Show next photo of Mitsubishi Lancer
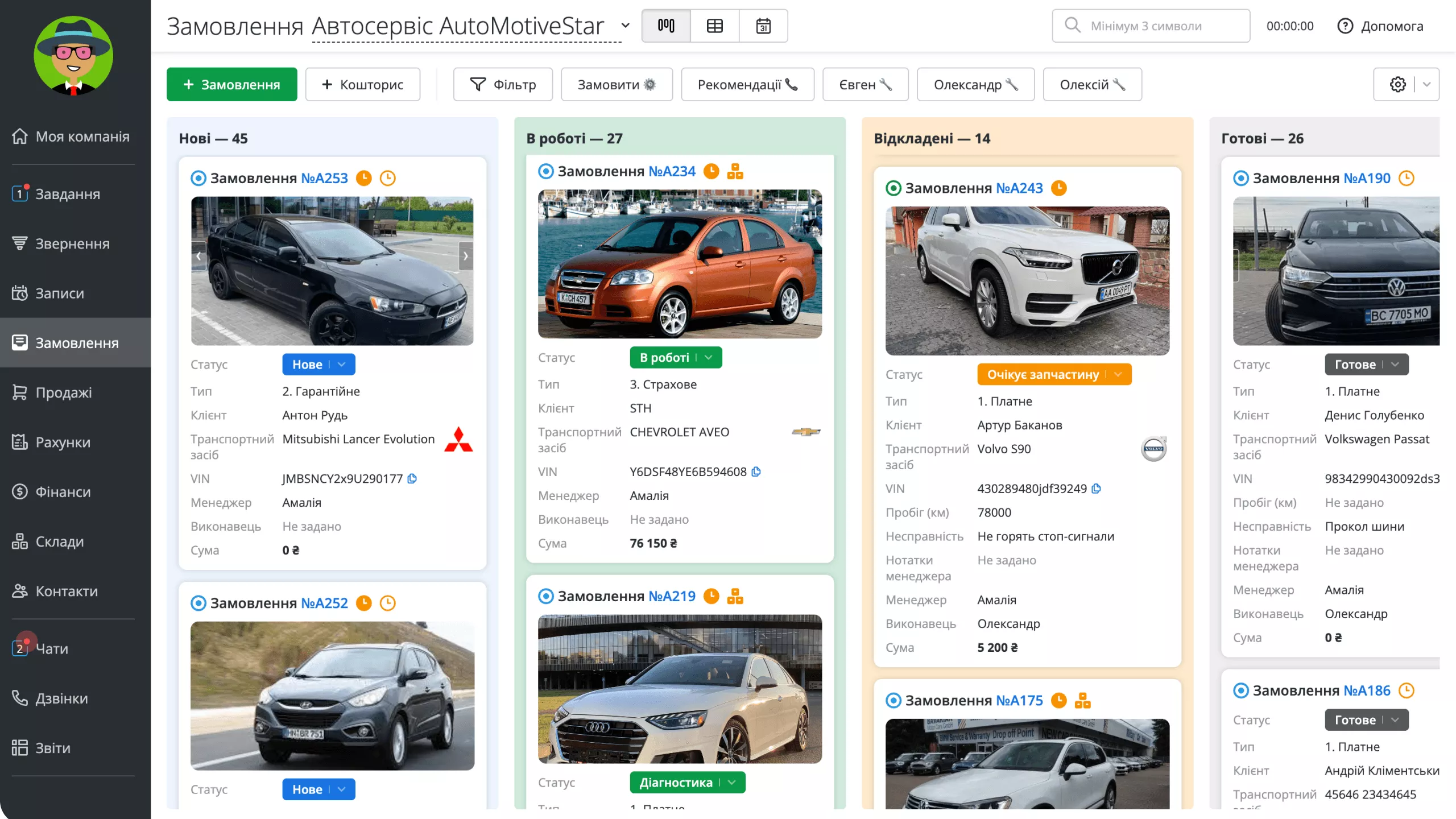This screenshot has width=1456, height=819. tap(466, 256)
